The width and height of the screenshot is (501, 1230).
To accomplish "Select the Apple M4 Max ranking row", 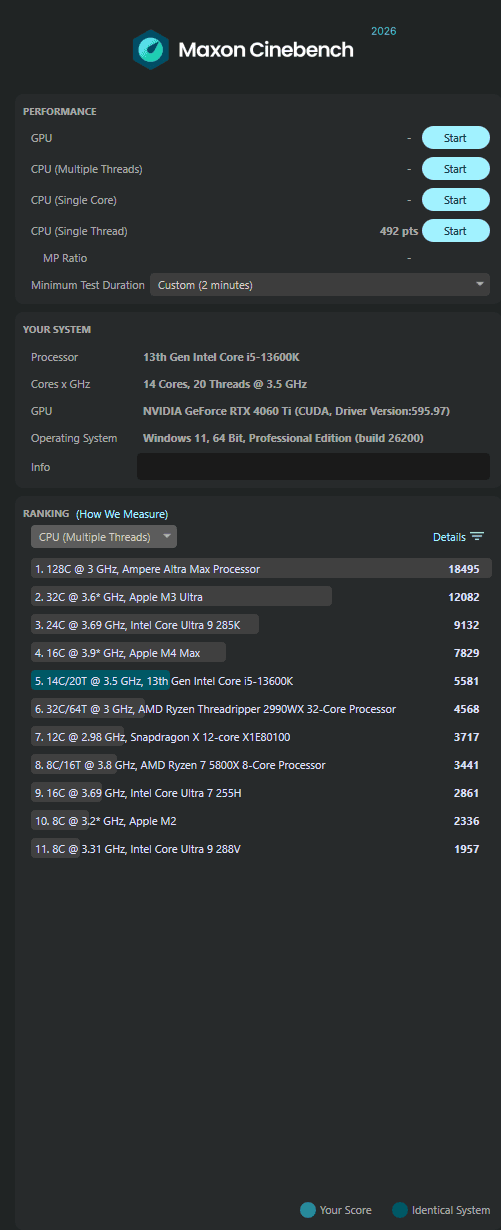I will click(260, 653).
